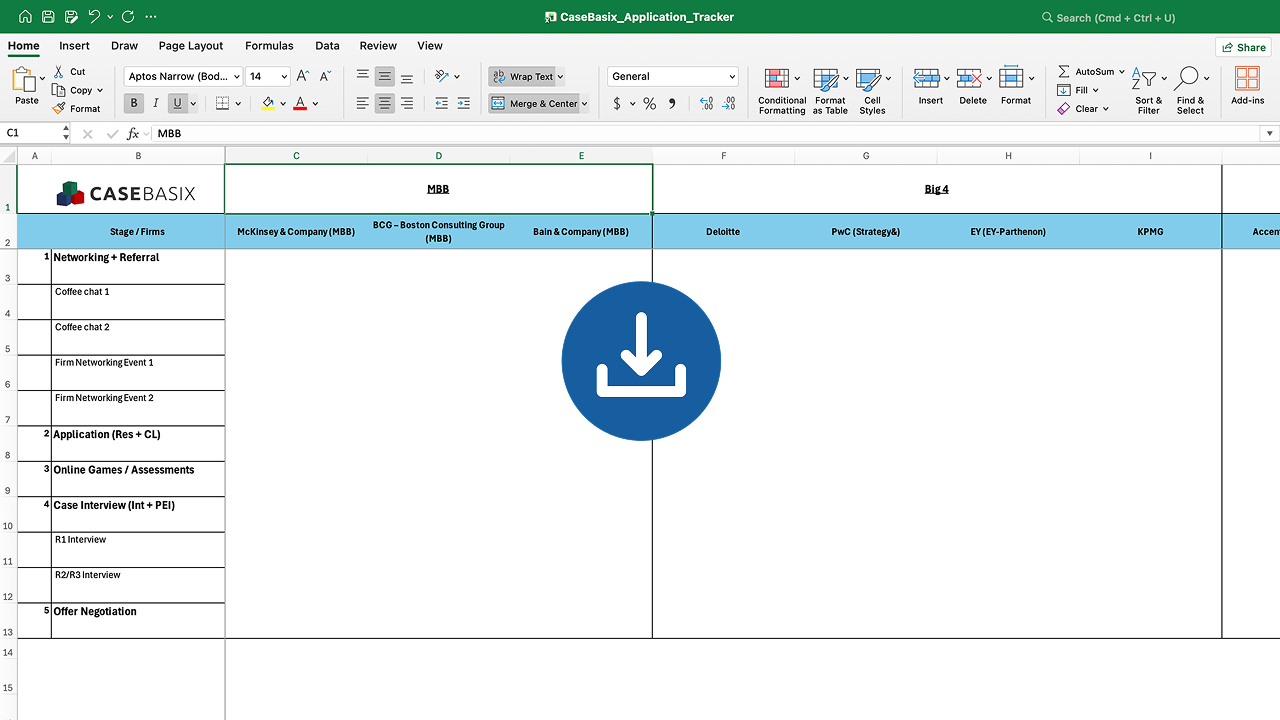Click the blue download circle icon

point(641,361)
